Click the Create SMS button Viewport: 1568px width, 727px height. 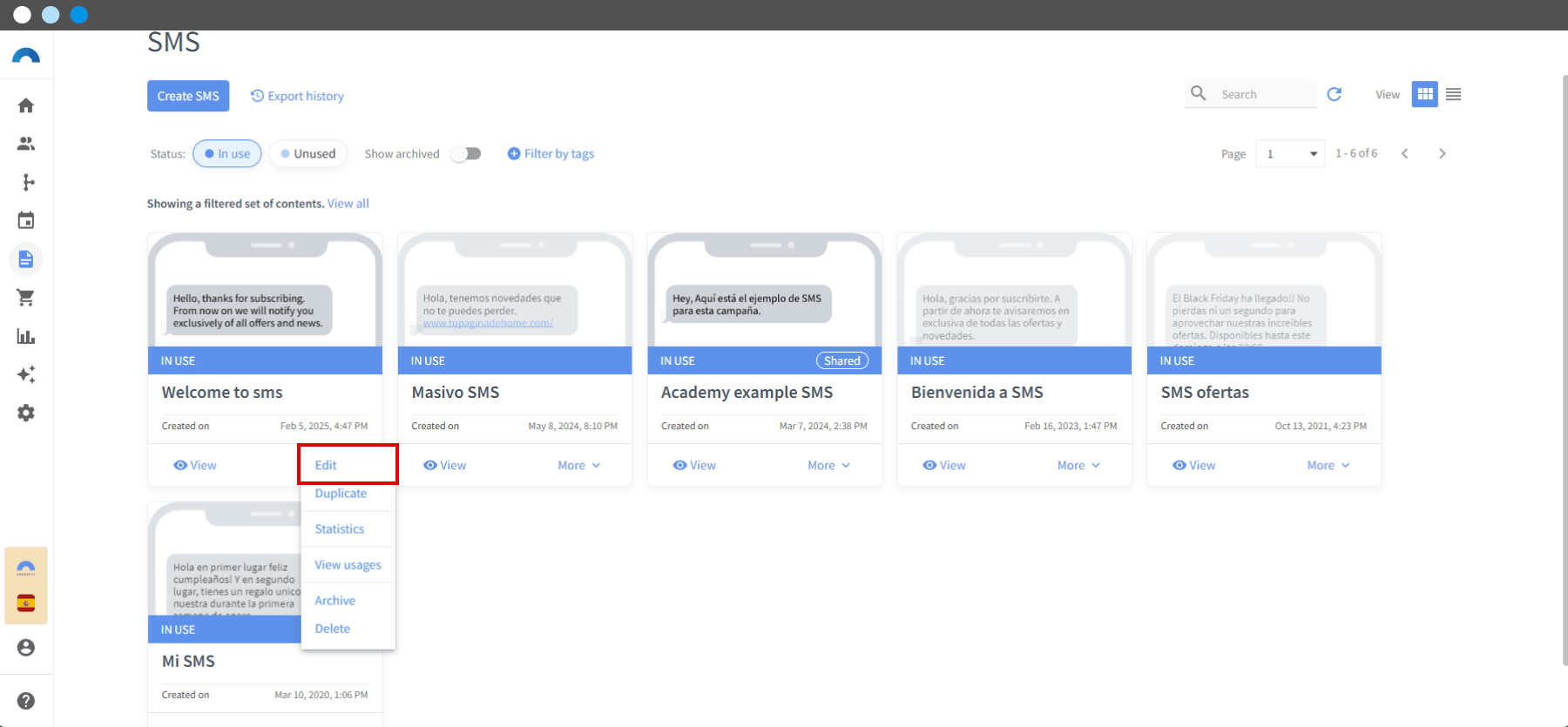(x=188, y=96)
